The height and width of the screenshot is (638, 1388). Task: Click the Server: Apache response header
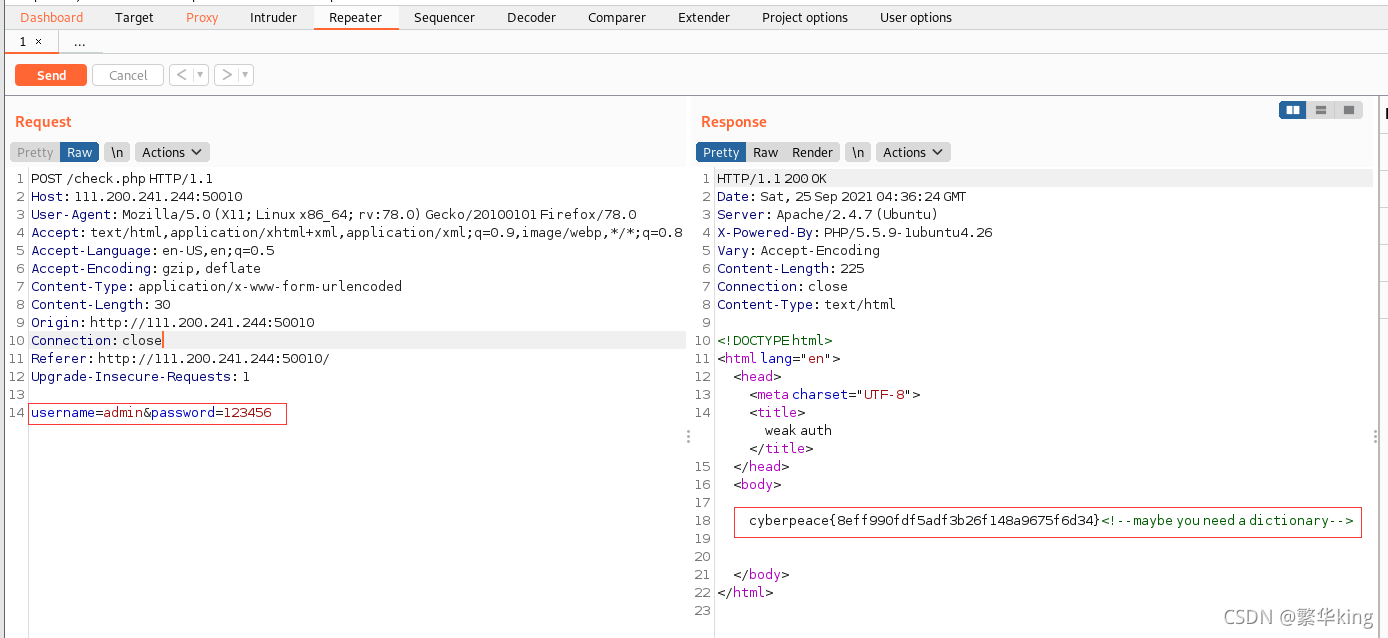click(x=827, y=214)
